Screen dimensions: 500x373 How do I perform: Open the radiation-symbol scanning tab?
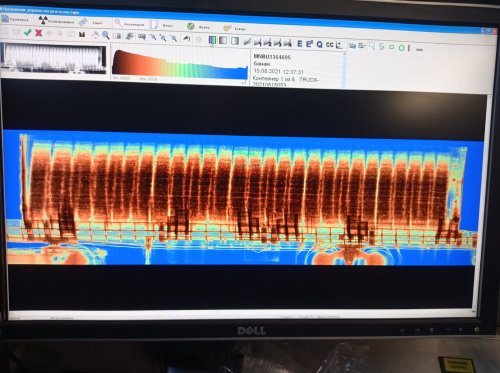[56, 21]
